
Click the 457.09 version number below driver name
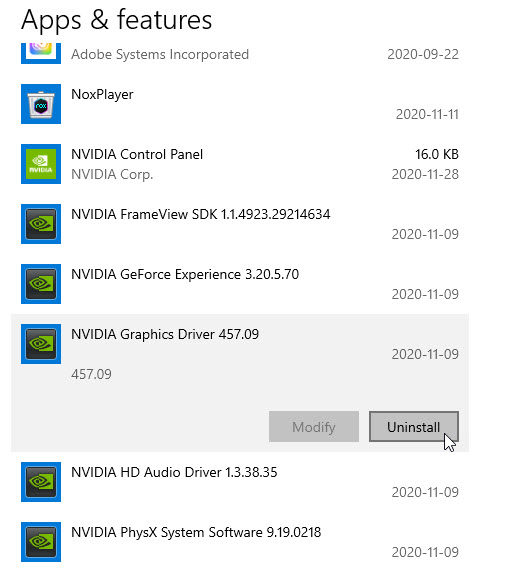91,374
